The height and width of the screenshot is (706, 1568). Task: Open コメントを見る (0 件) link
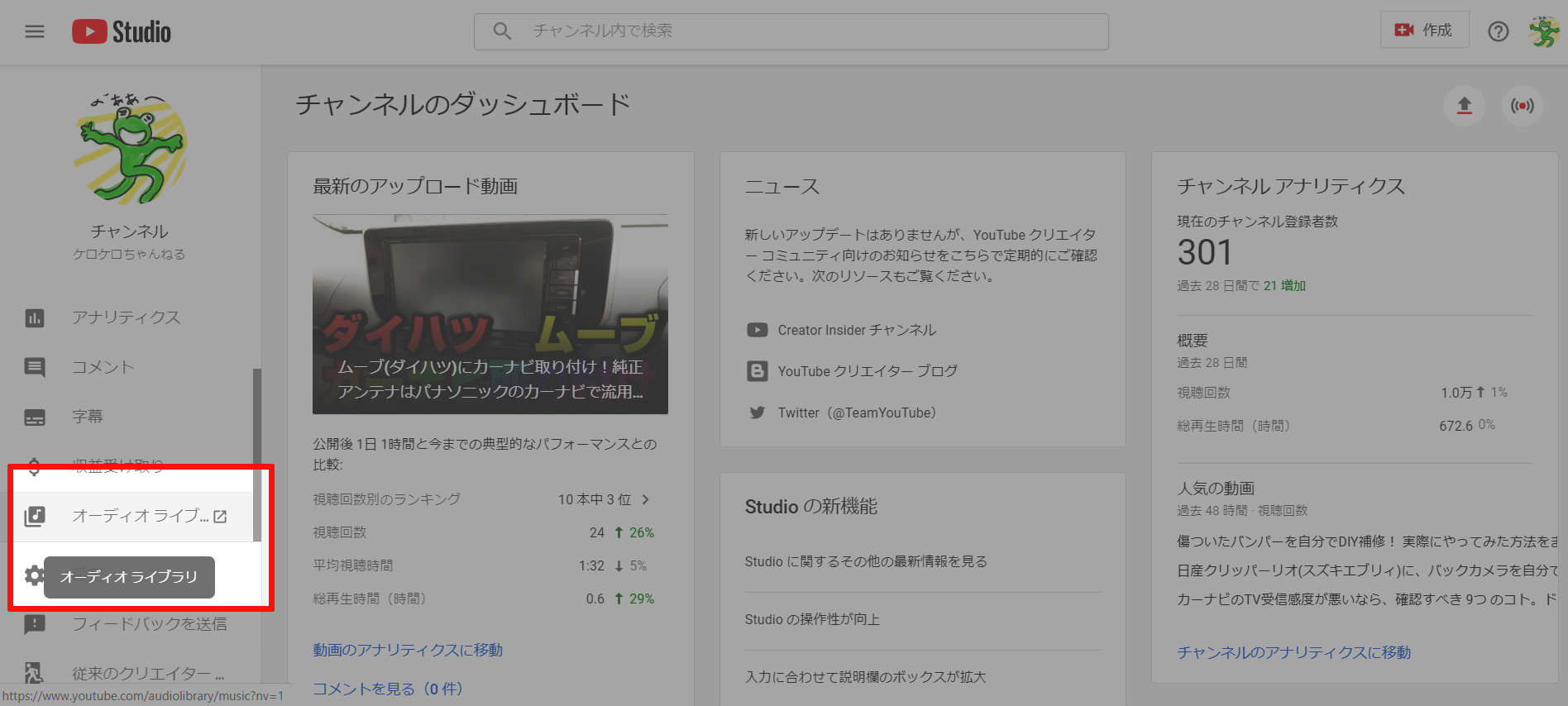(x=387, y=689)
